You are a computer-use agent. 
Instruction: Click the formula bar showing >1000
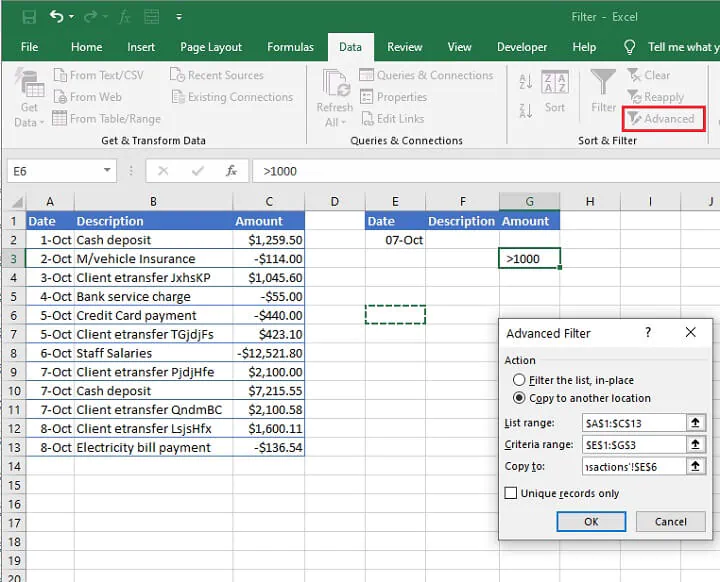486,171
